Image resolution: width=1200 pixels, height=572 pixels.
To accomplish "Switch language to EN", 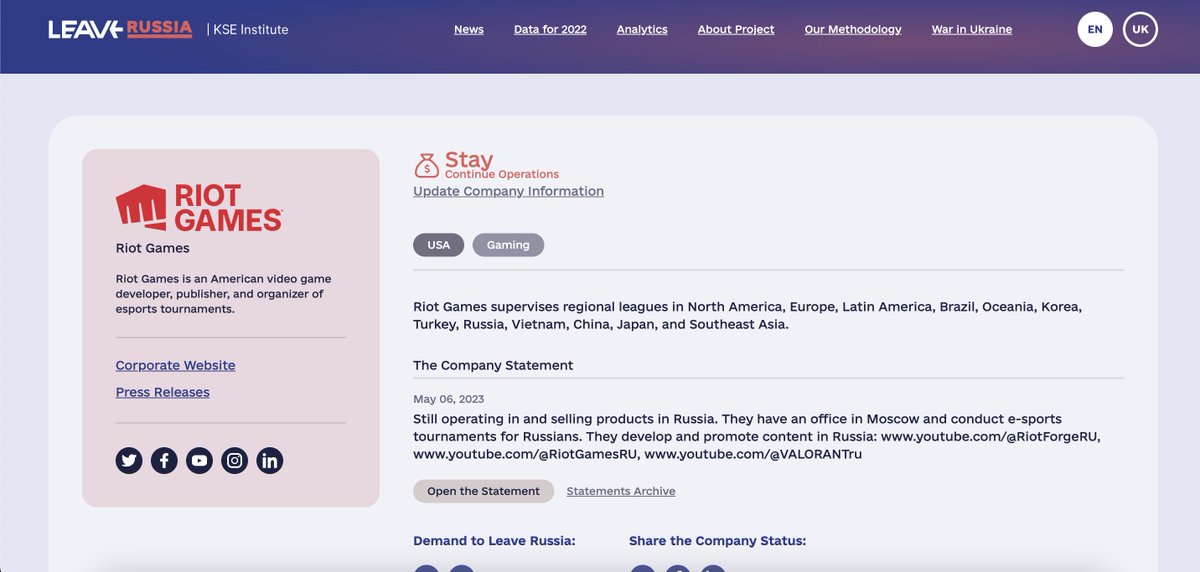I will (1095, 29).
